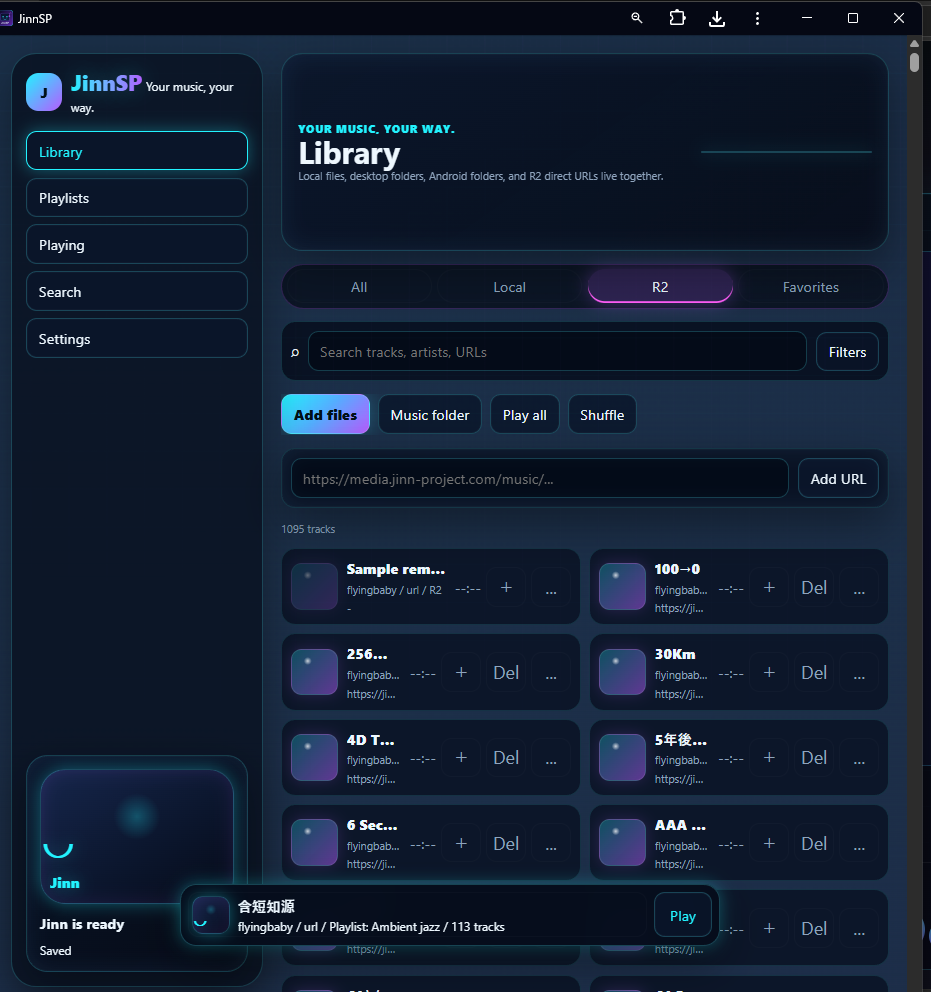The height and width of the screenshot is (992, 931).
Task: Click the 6 Sec... track title
Action: 372,825
